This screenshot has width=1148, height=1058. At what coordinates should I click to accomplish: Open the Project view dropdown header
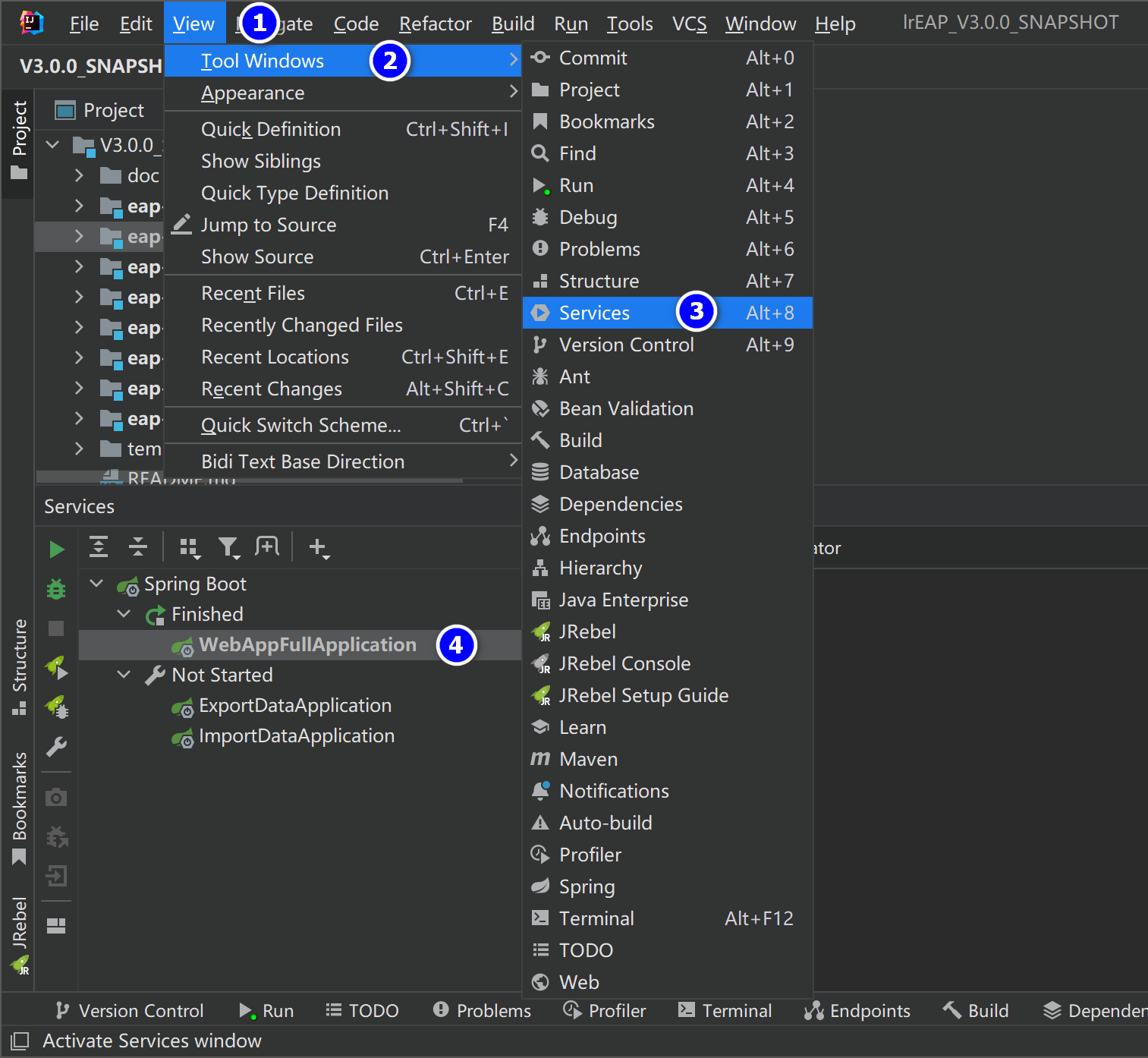tap(99, 110)
